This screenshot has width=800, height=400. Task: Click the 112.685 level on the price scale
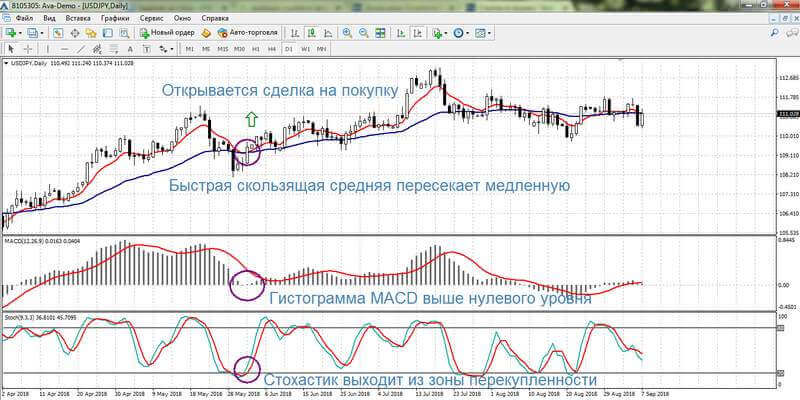coord(787,78)
